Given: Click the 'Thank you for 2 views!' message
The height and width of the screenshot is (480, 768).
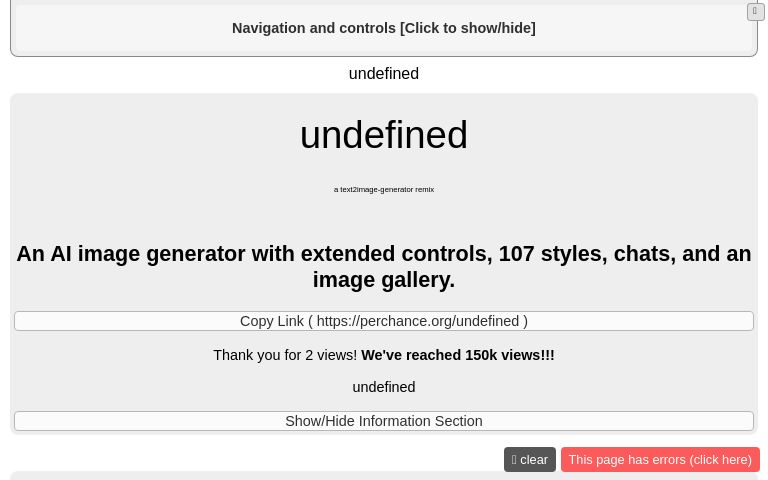Looking at the screenshot, I should tap(284, 355).
